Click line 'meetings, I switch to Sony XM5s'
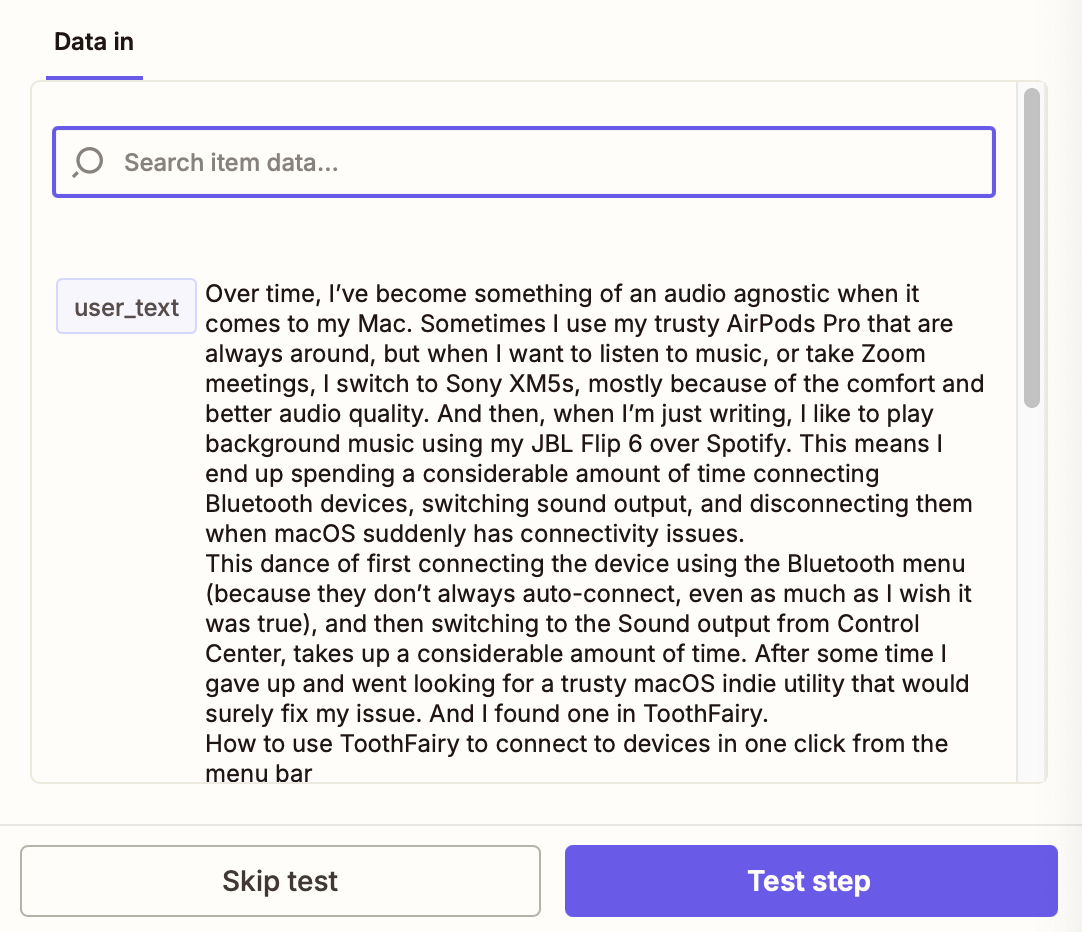The image size is (1082, 932). point(594,384)
